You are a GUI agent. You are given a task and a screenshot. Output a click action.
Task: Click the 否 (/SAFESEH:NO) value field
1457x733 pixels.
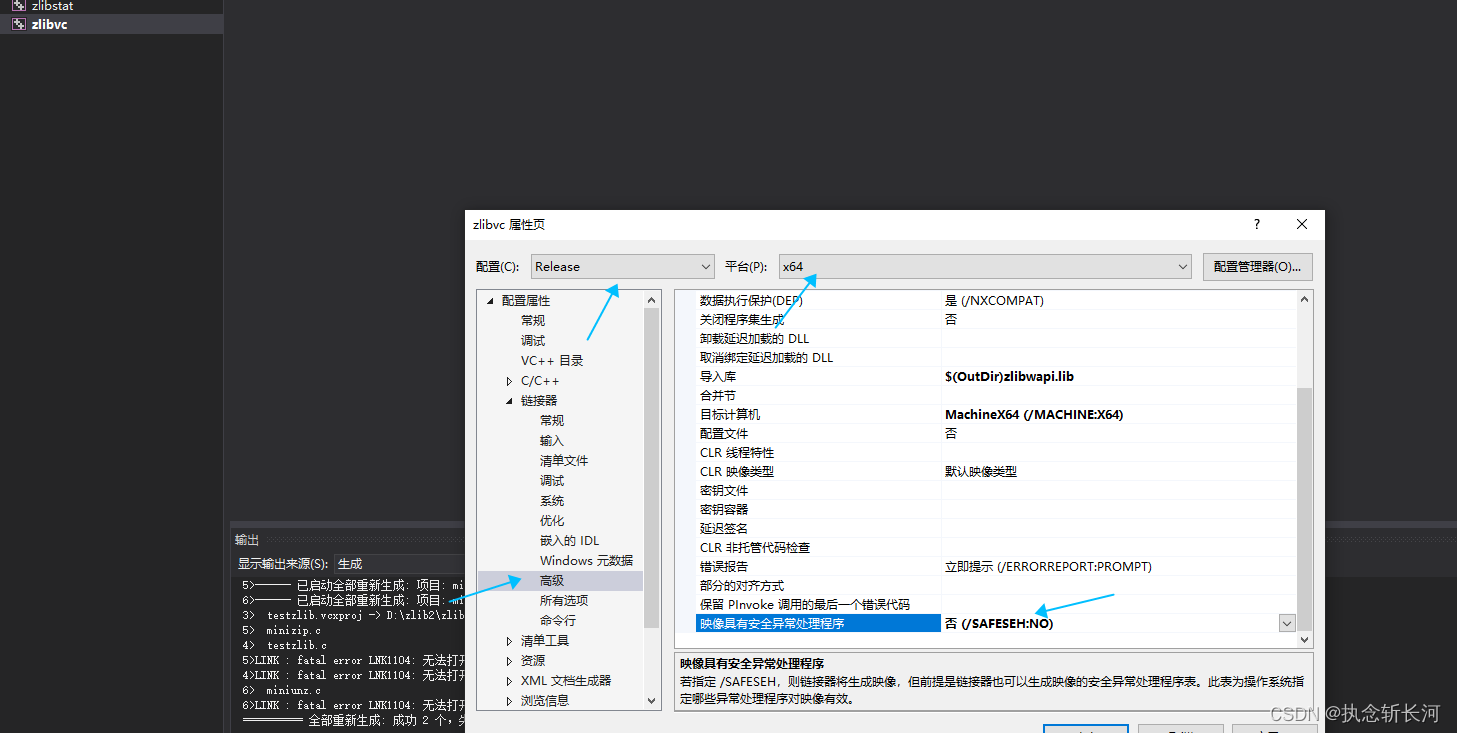point(1110,623)
